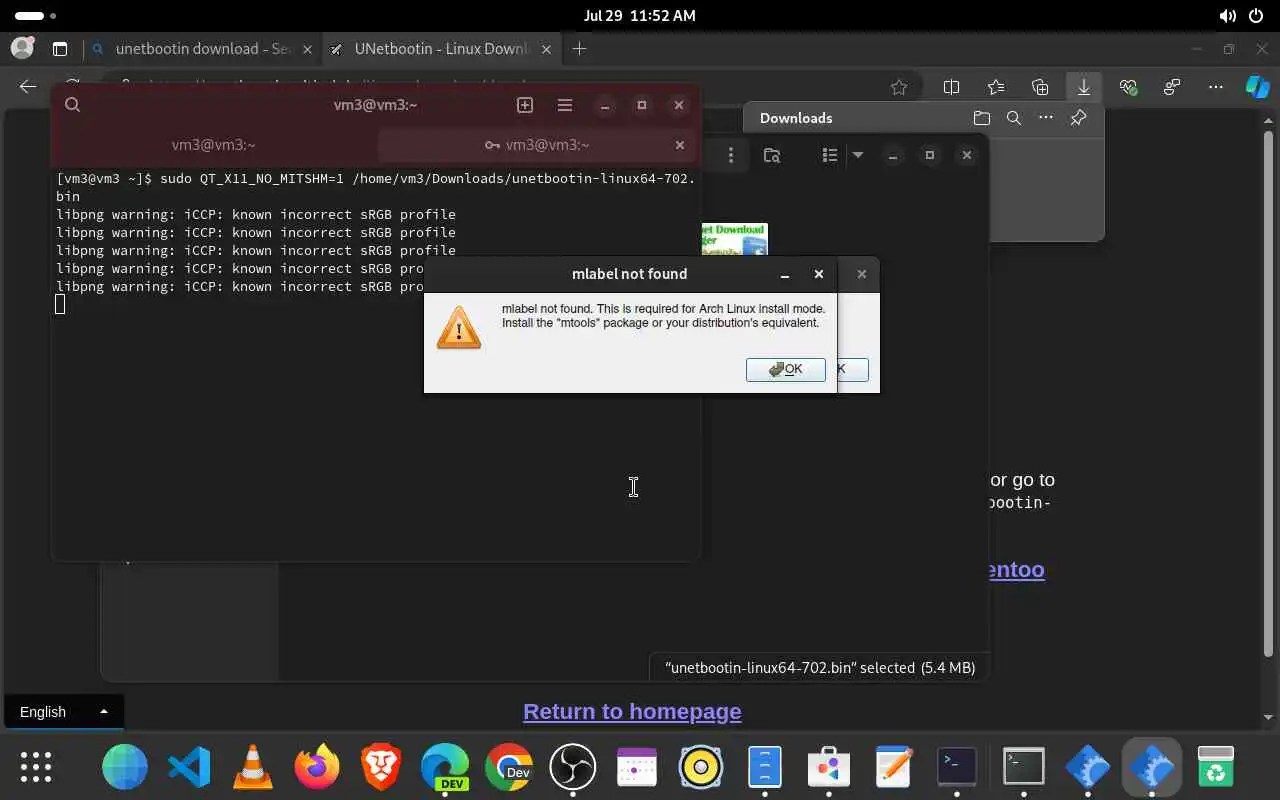Close the mlabel not found dialog via its X
Image resolution: width=1280 pixels, height=800 pixels.
point(819,274)
